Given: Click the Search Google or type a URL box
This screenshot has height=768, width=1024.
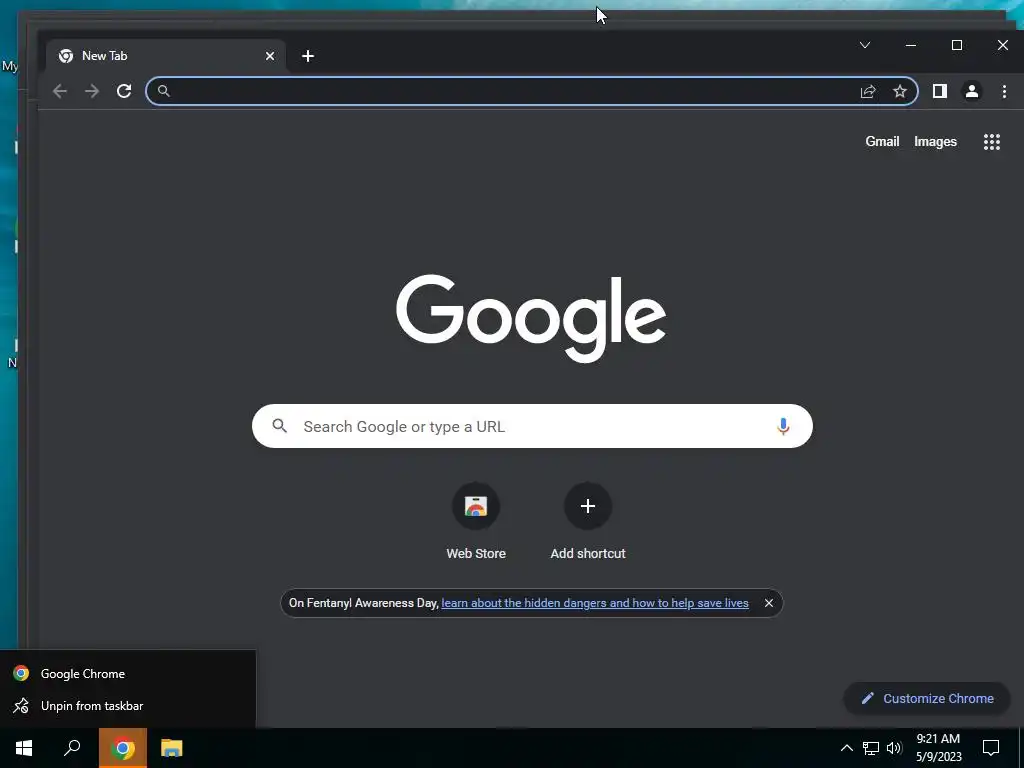Looking at the screenshot, I should point(532,426).
